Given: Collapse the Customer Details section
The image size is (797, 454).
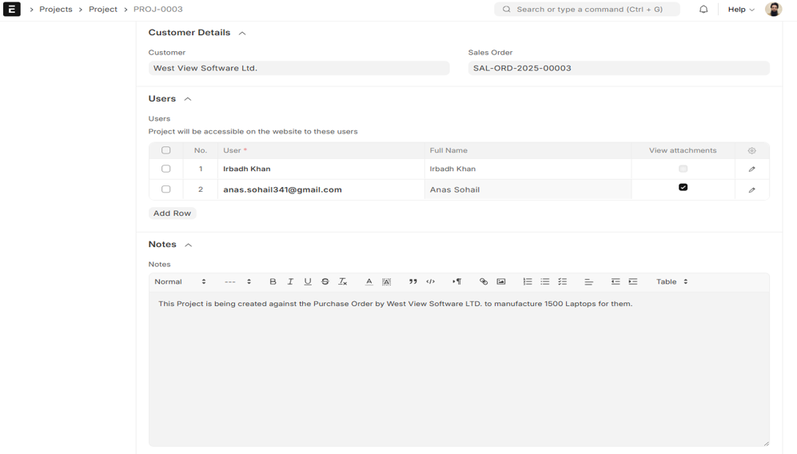Looking at the screenshot, I should click(242, 33).
